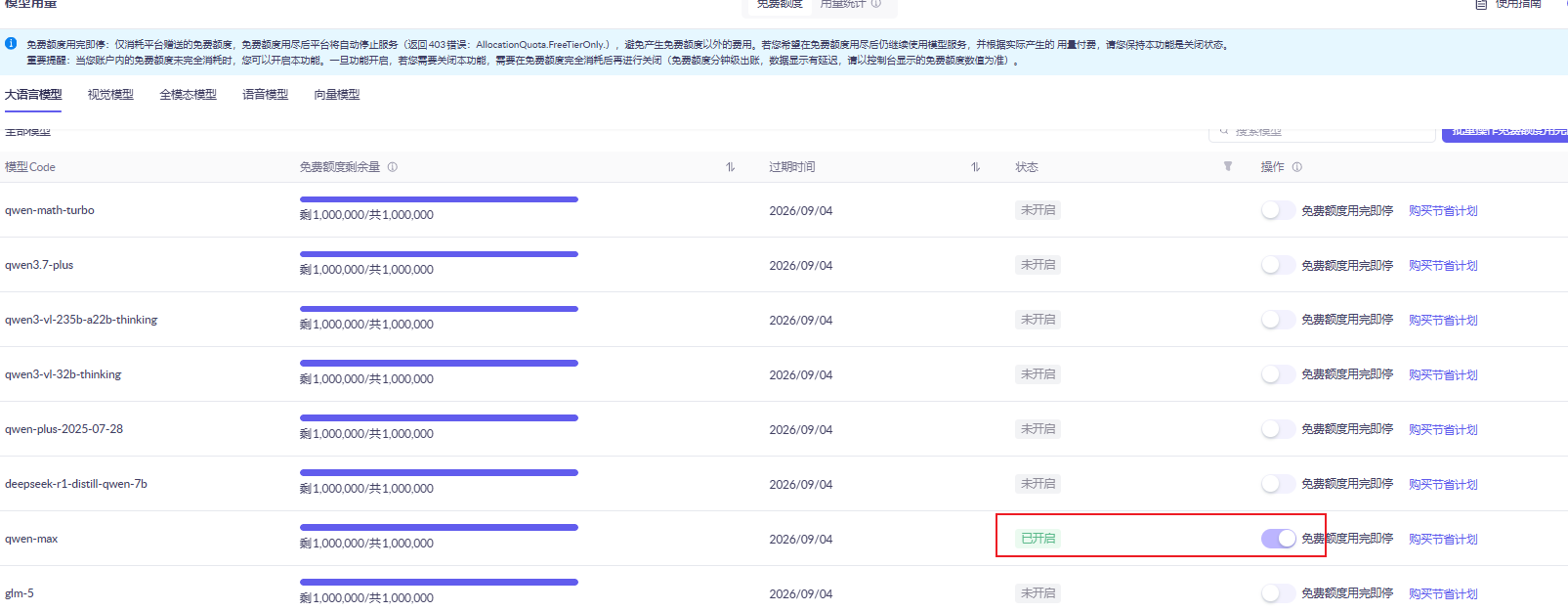
Task: Click model name qwen3-vl-235b-a22b-thinking
Action: [x=81, y=320]
